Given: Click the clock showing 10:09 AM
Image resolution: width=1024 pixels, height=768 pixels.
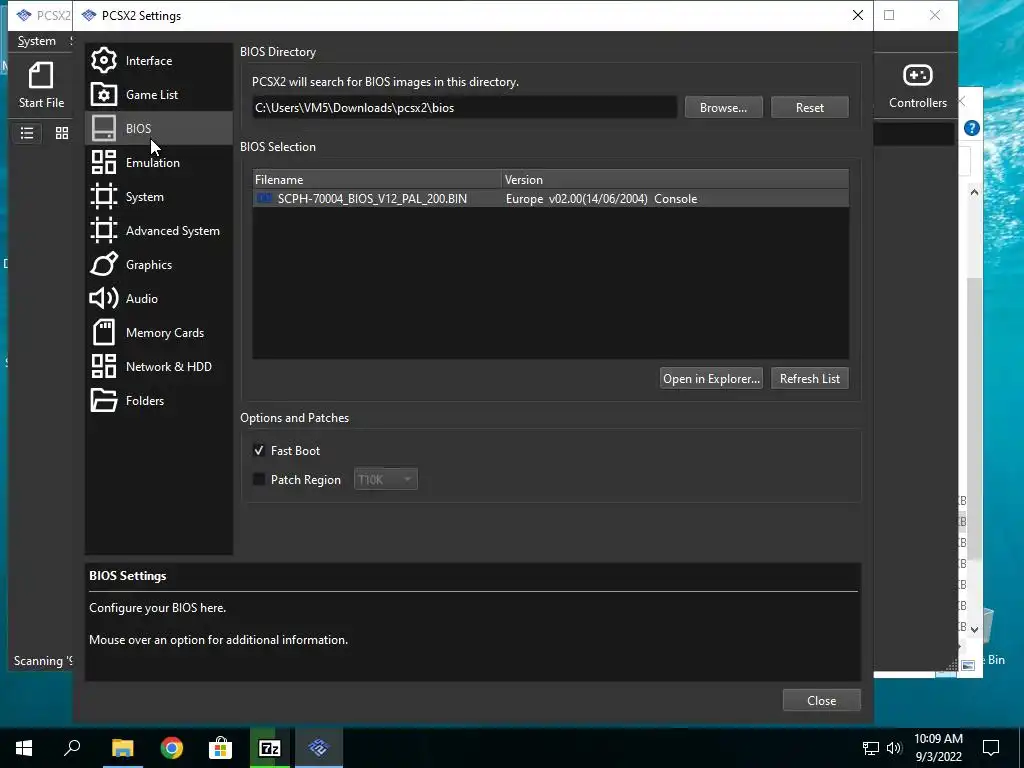Looking at the screenshot, I should click(x=938, y=739).
